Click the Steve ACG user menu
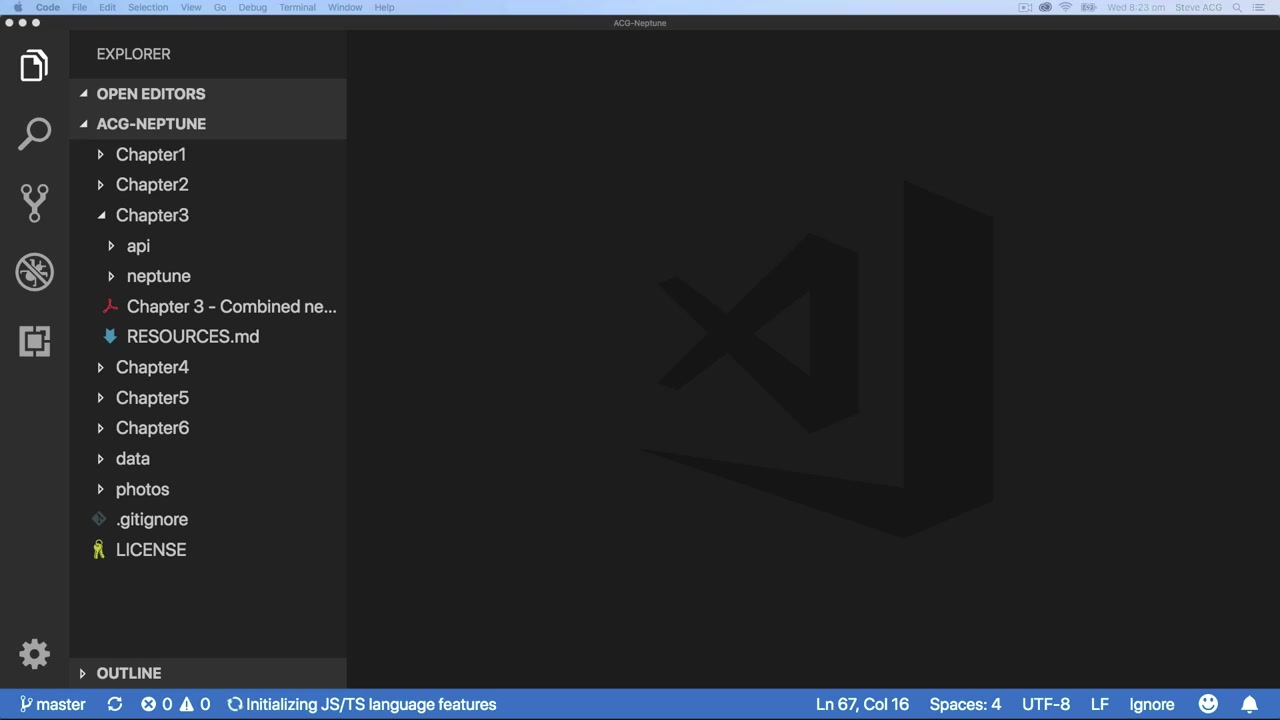The image size is (1280, 720). click(1198, 7)
